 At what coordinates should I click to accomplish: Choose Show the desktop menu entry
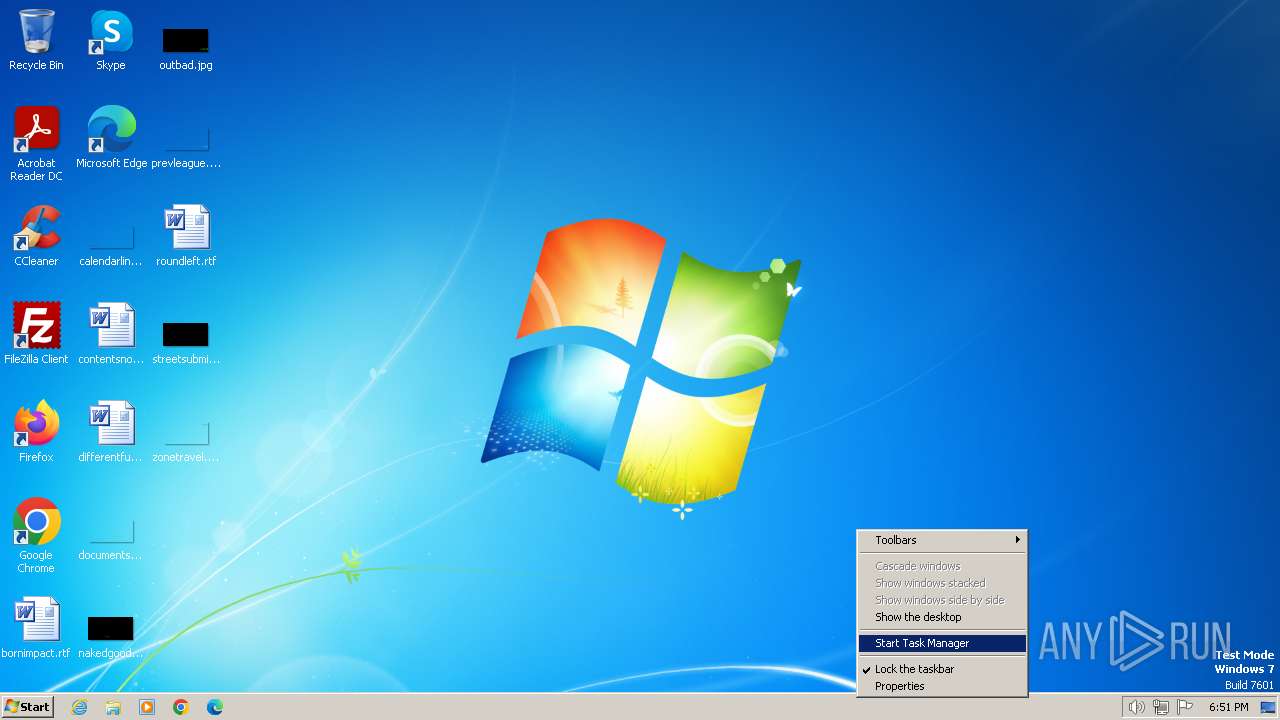(x=942, y=617)
